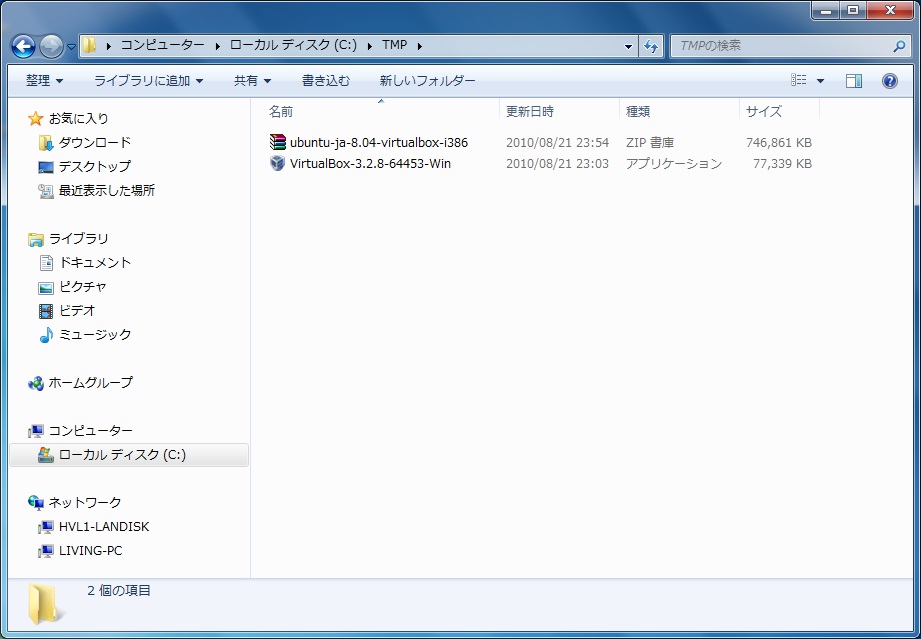Go back with the Back arrow button
The height and width of the screenshot is (639, 921).
(23, 46)
